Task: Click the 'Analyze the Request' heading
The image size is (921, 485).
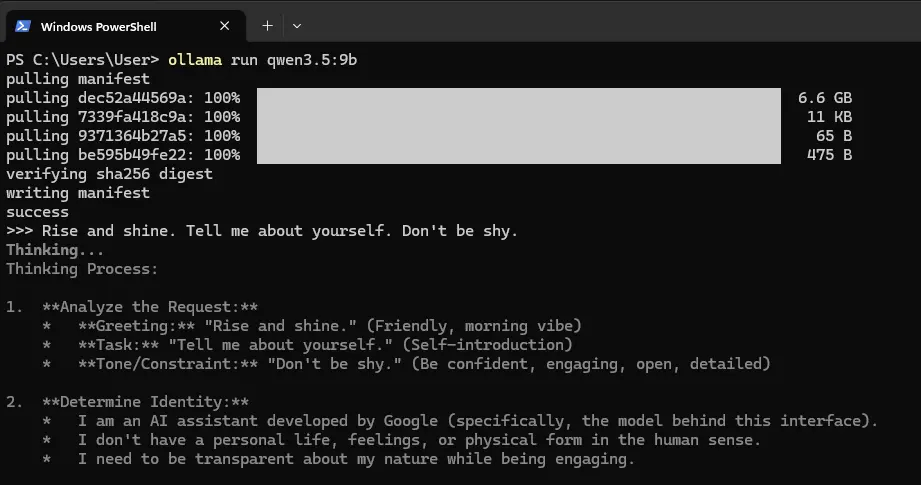Action: point(150,307)
